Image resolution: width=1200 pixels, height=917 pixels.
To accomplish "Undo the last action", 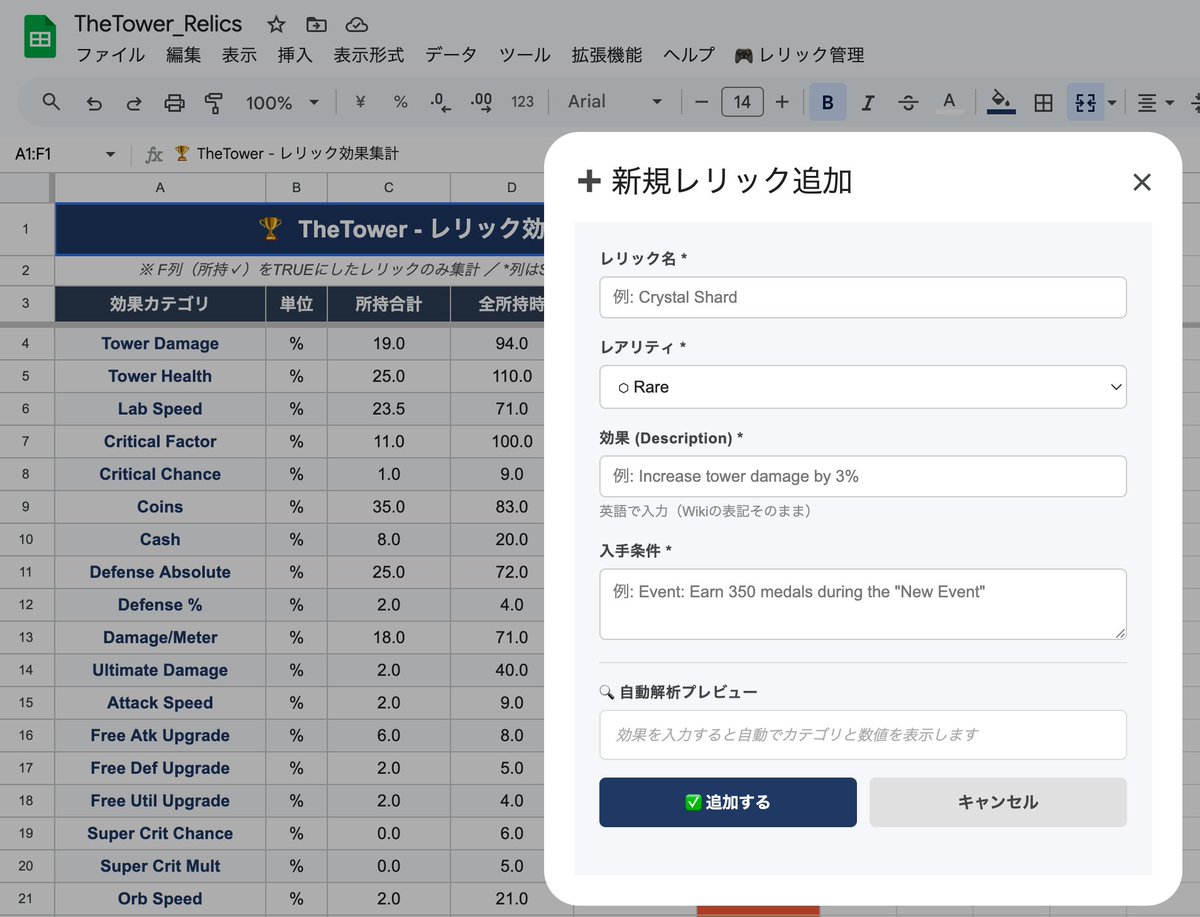I will coord(94,102).
